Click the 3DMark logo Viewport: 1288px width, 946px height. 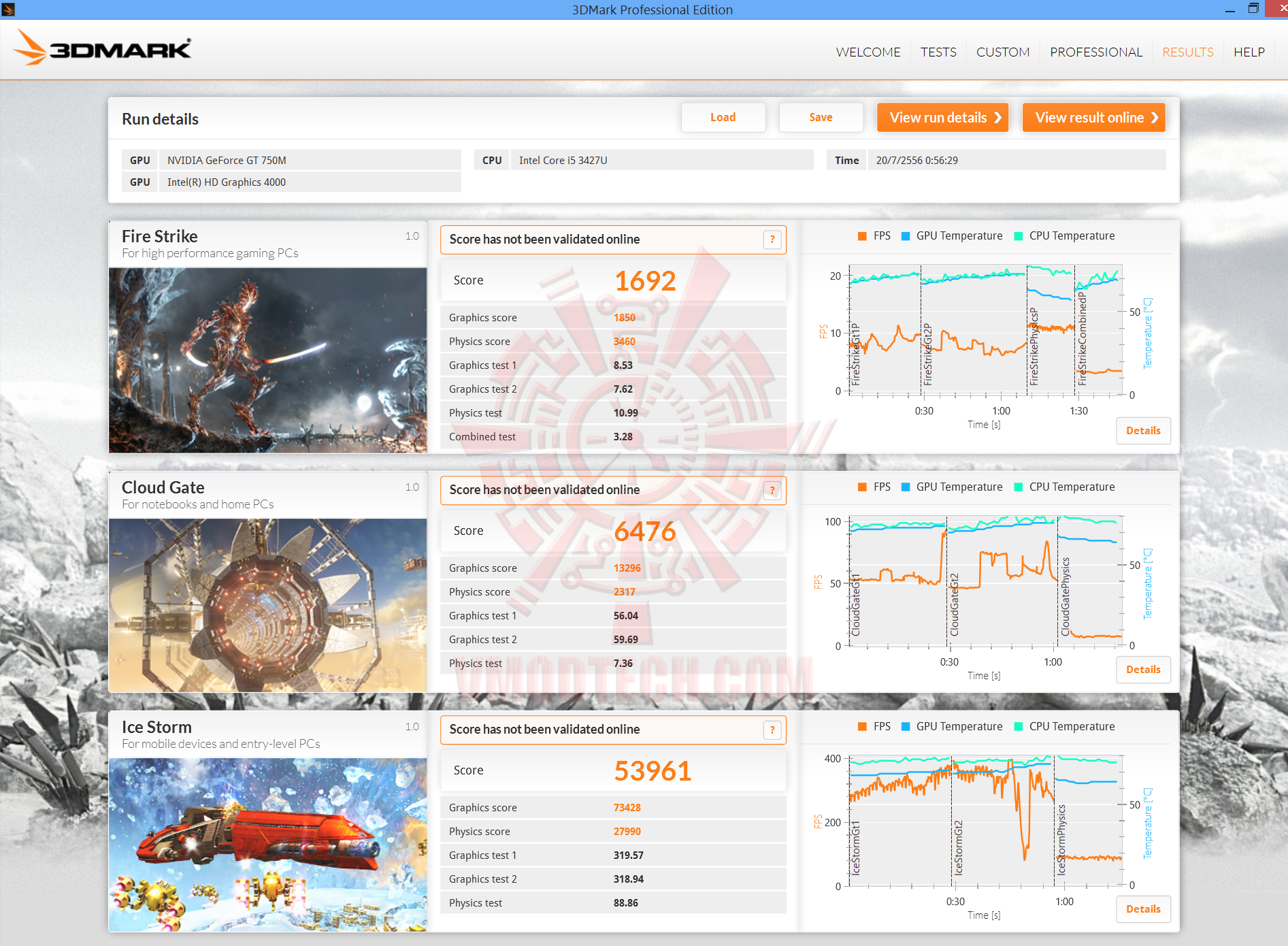point(102,48)
